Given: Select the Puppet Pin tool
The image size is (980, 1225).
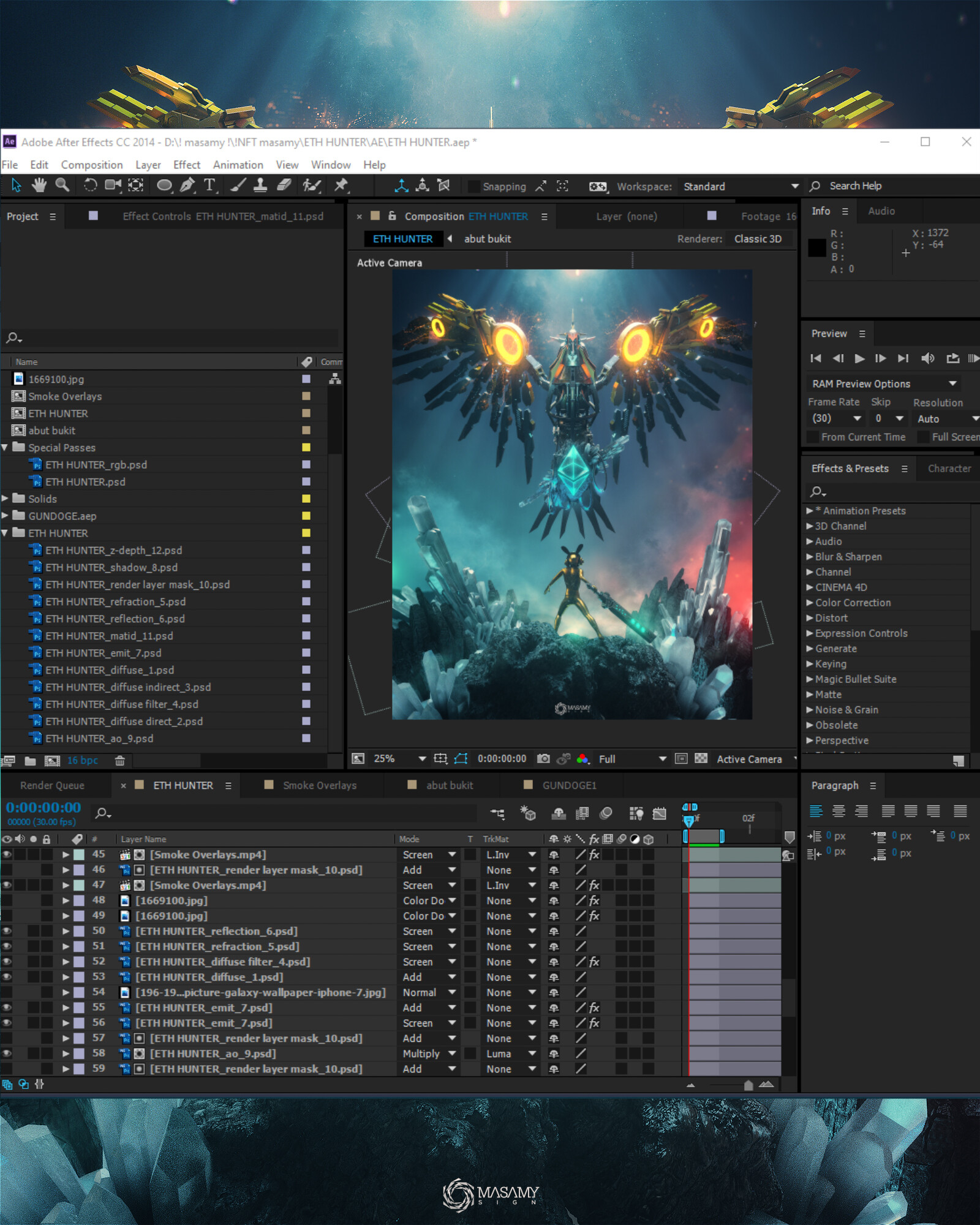Looking at the screenshot, I should (x=341, y=186).
